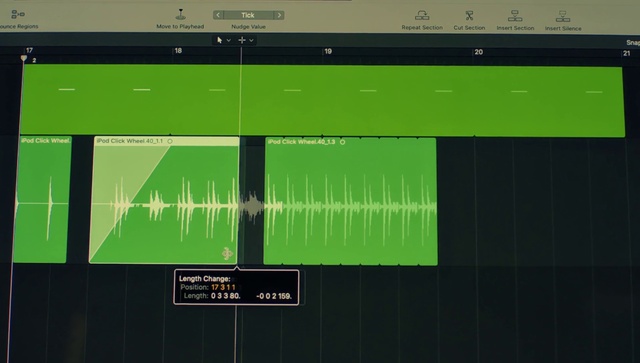Click the Nudge Value label

pyautogui.click(x=248, y=27)
